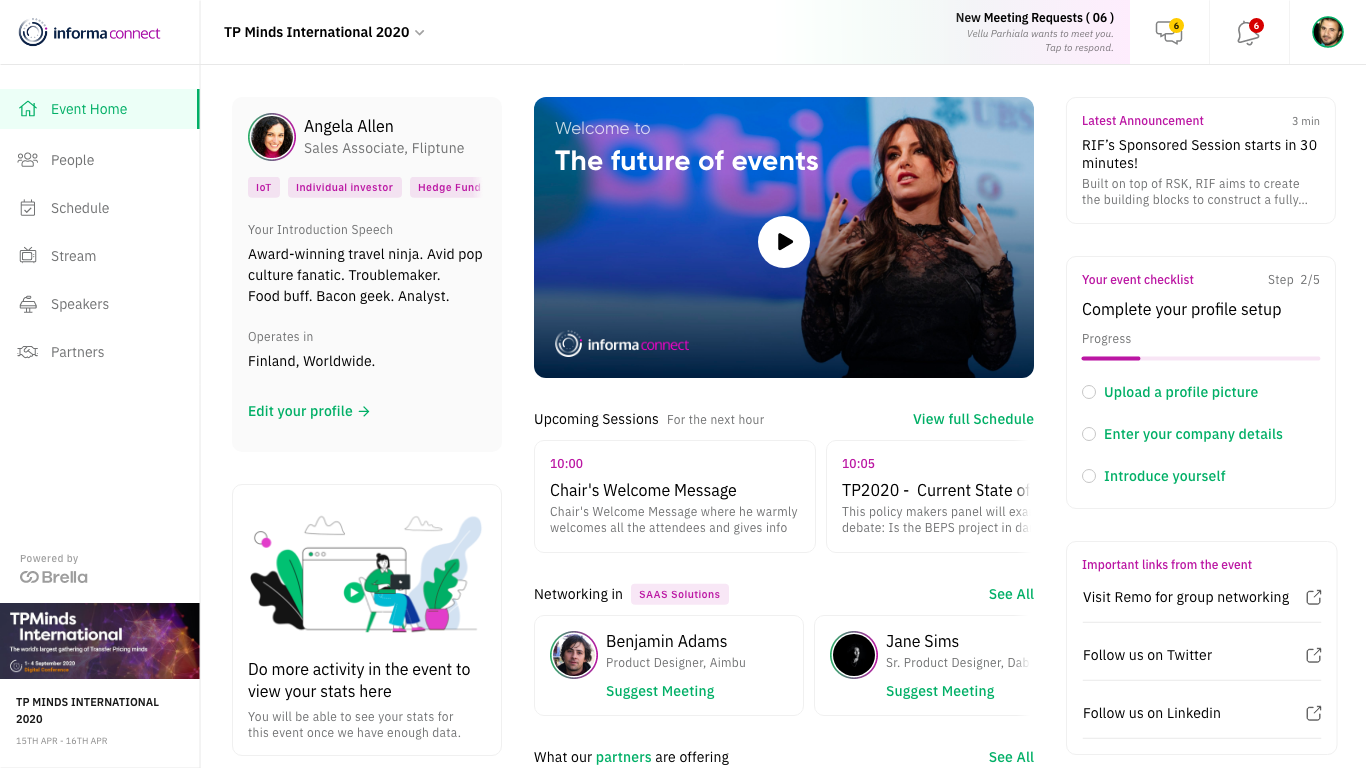1366x768 pixels.
Task: Click Visit Remo for group networking
Action: click(x=1186, y=597)
